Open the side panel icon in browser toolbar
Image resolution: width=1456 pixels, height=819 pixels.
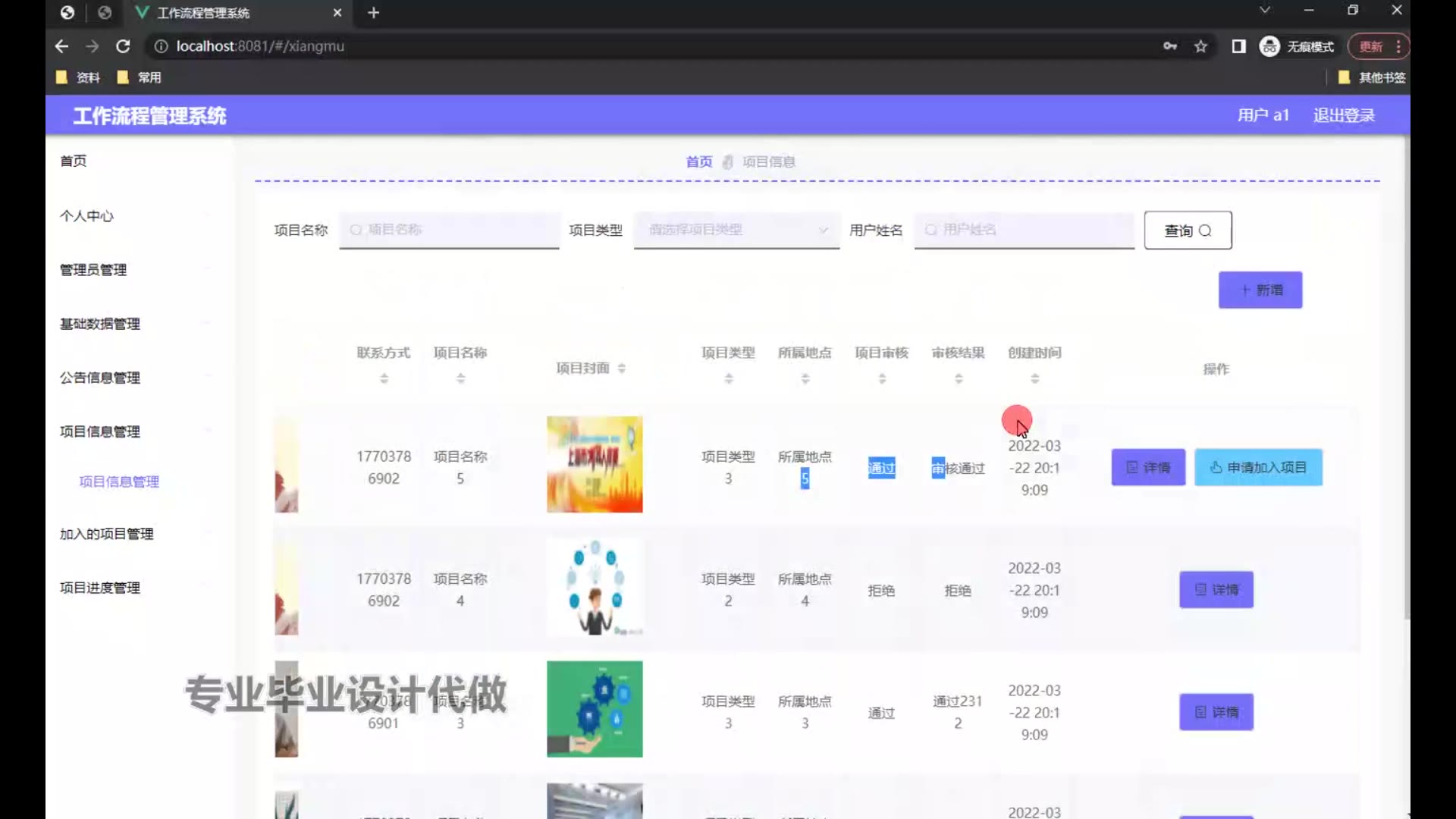pyautogui.click(x=1238, y=46)
